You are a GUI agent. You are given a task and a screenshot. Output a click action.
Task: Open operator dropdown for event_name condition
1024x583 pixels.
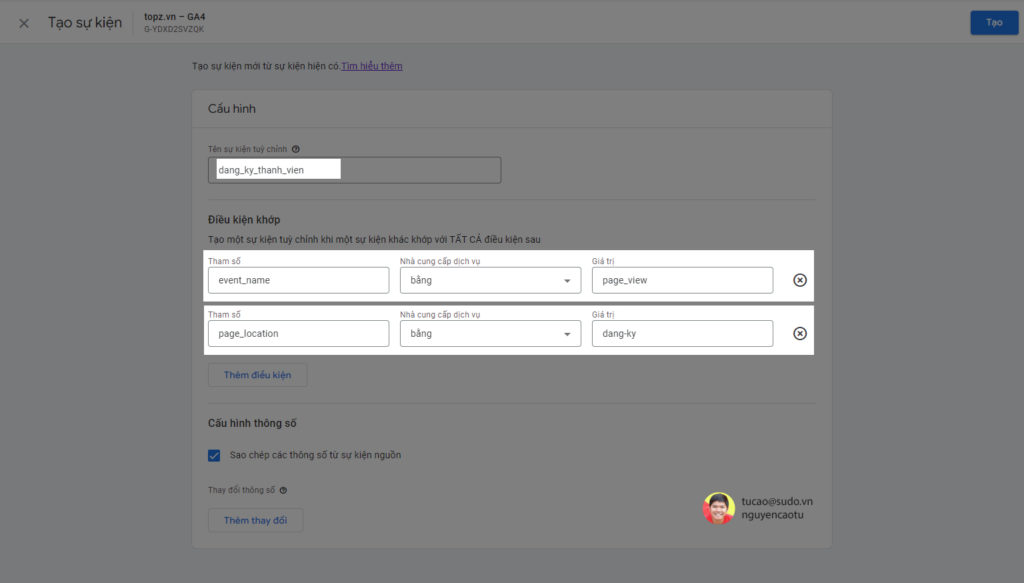click(489, 280)
